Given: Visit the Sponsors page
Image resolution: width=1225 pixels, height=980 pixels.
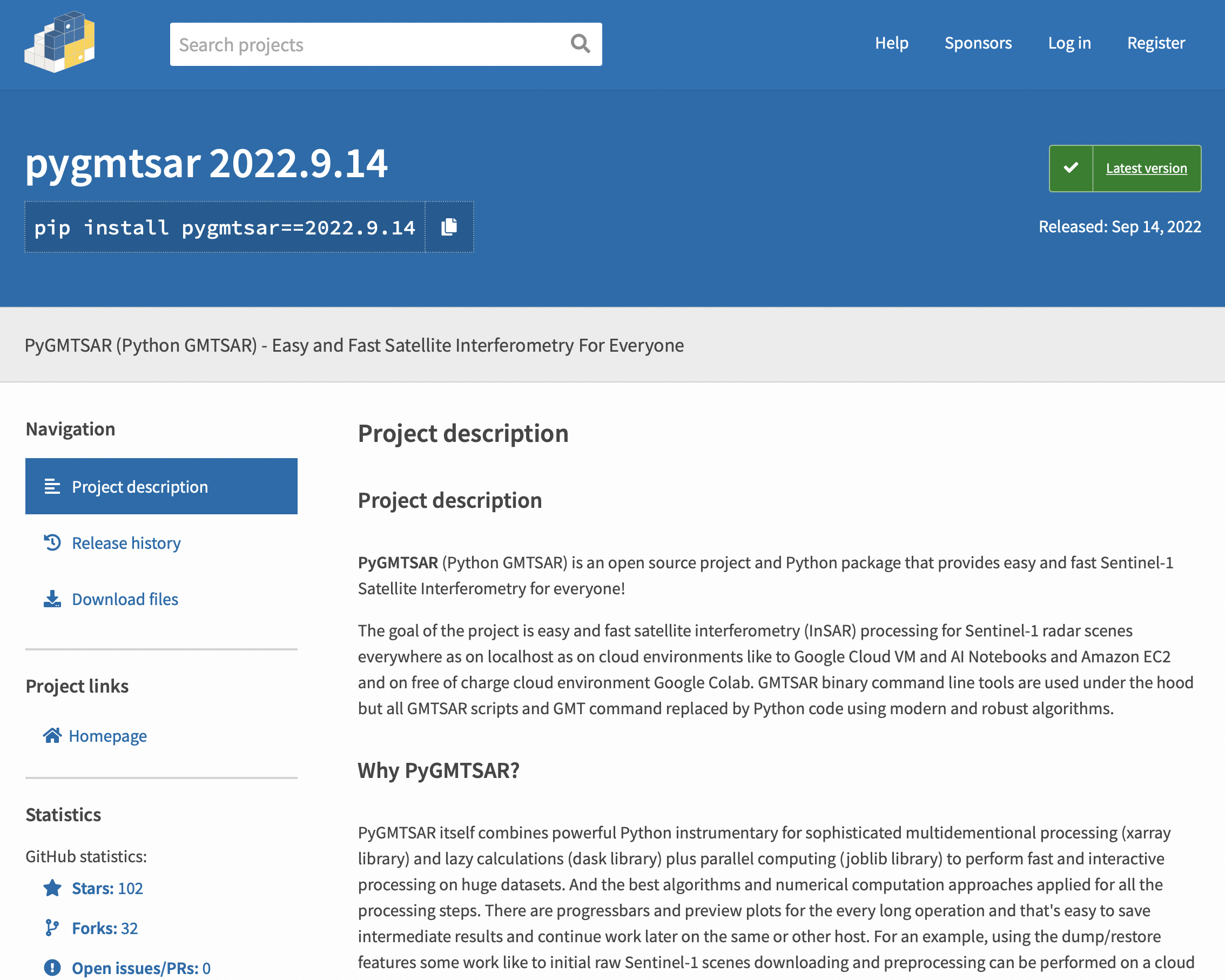Looking at the screenshot, I should [x=978, y=43].
